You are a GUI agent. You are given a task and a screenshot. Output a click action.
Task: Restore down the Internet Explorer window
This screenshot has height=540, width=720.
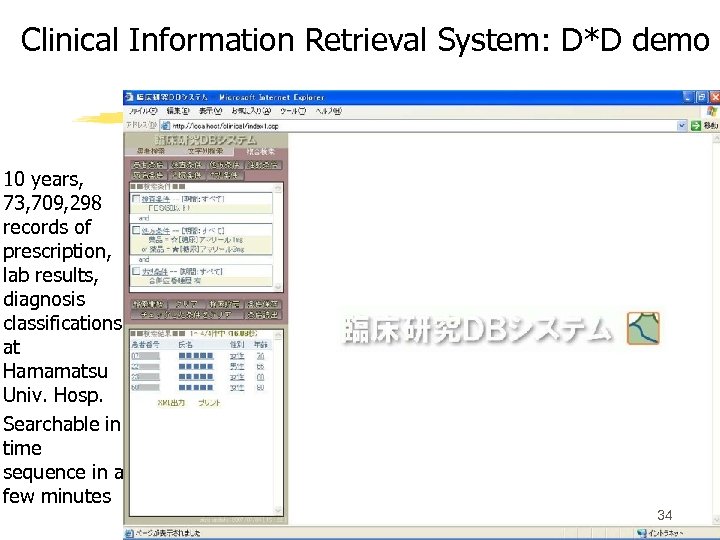point(701,97)
